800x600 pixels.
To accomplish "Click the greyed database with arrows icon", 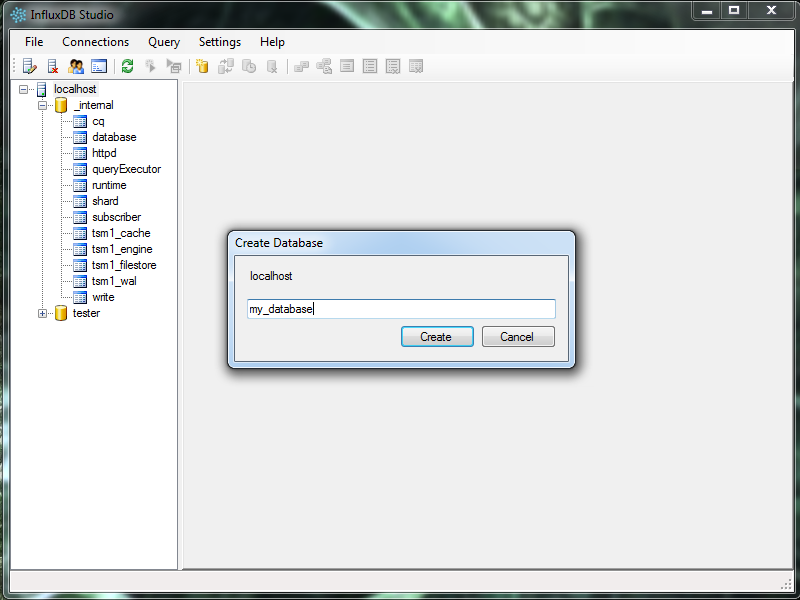I will tap(226, 66).
